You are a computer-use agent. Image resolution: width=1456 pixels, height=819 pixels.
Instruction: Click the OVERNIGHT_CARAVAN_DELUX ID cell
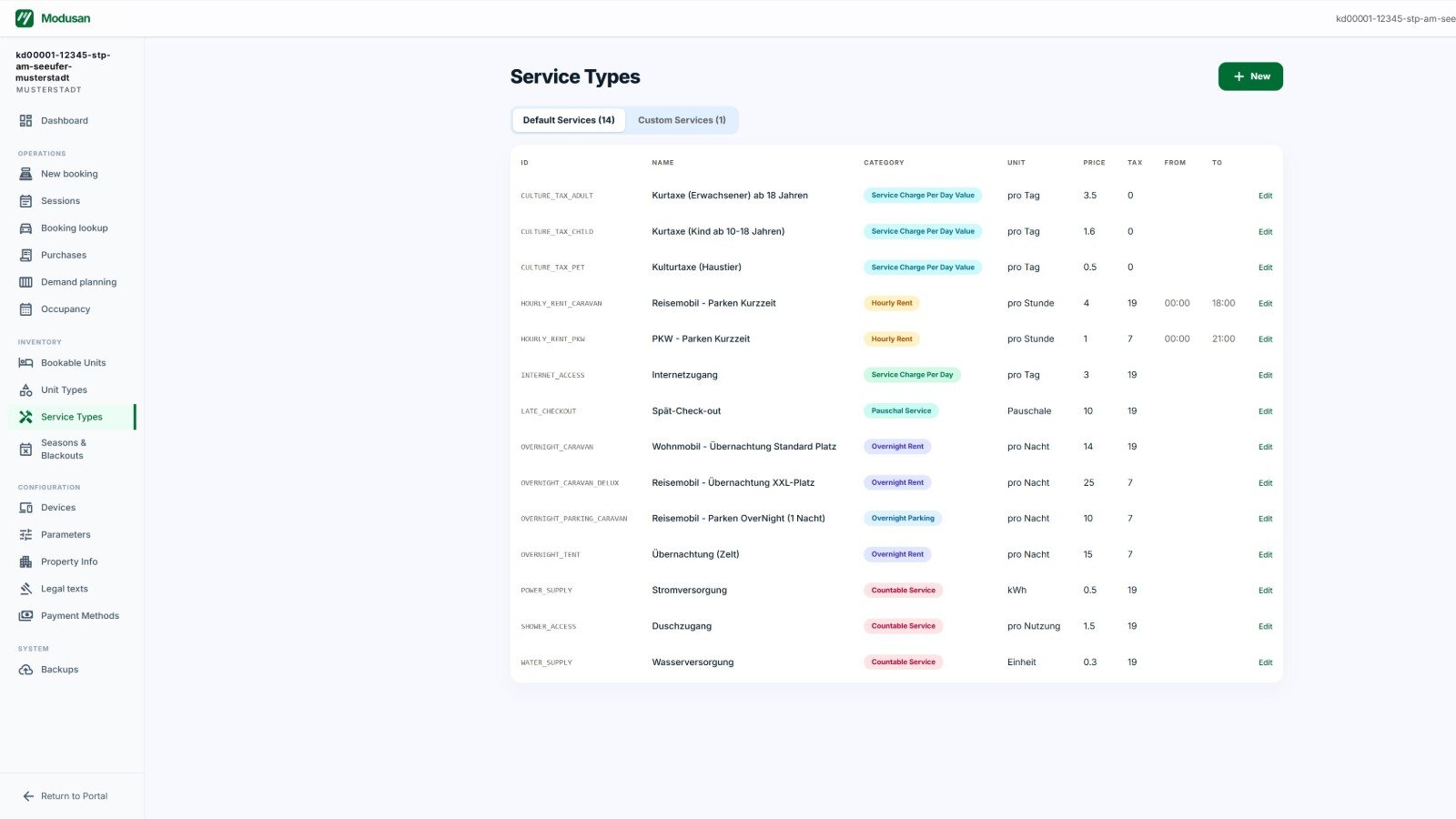pos(570,483)
